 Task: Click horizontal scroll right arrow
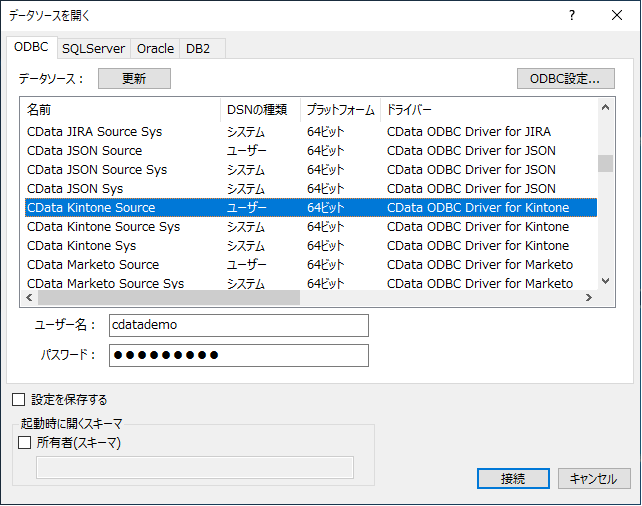tap(589, 298)
